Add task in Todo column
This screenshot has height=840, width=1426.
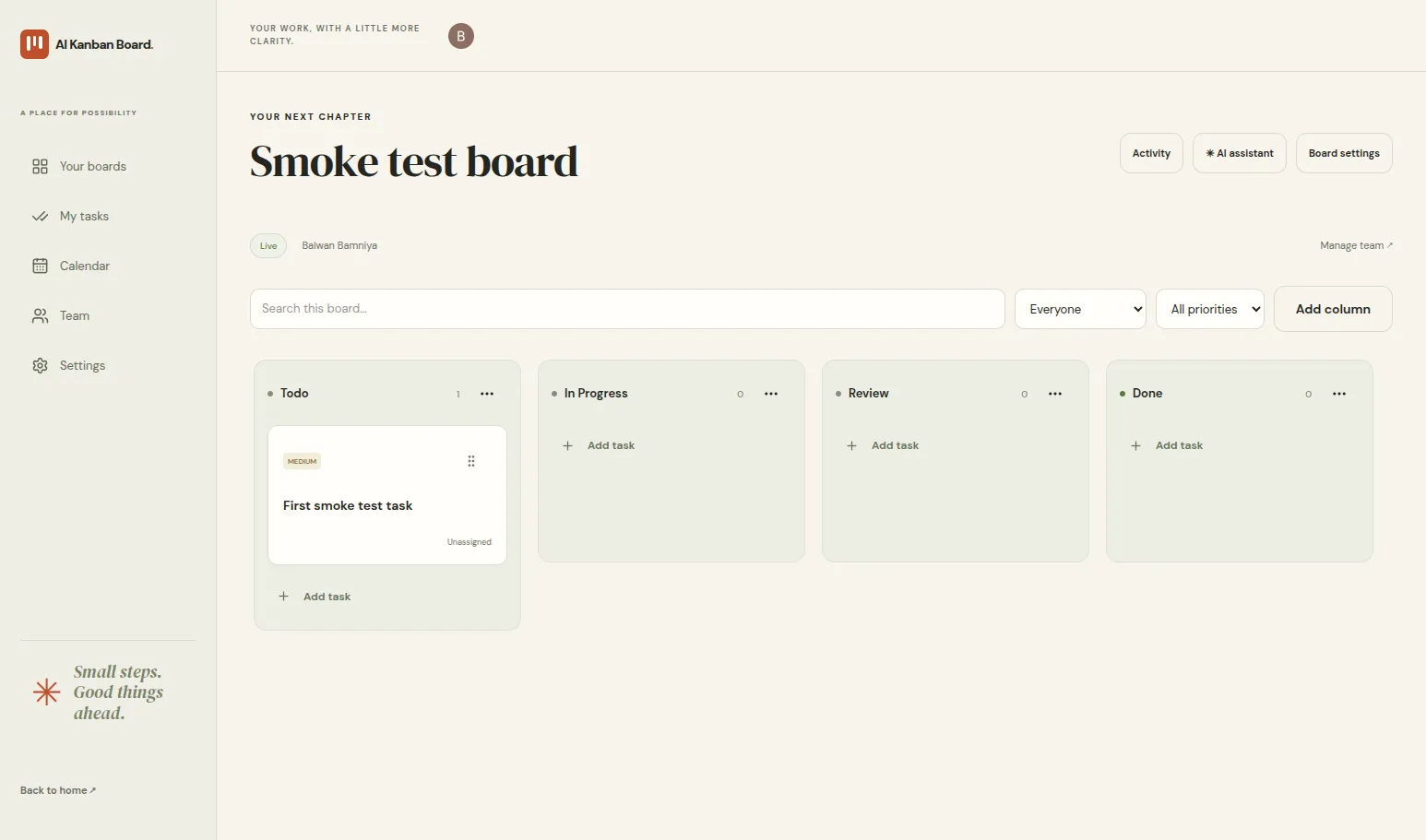click(315, 597)
